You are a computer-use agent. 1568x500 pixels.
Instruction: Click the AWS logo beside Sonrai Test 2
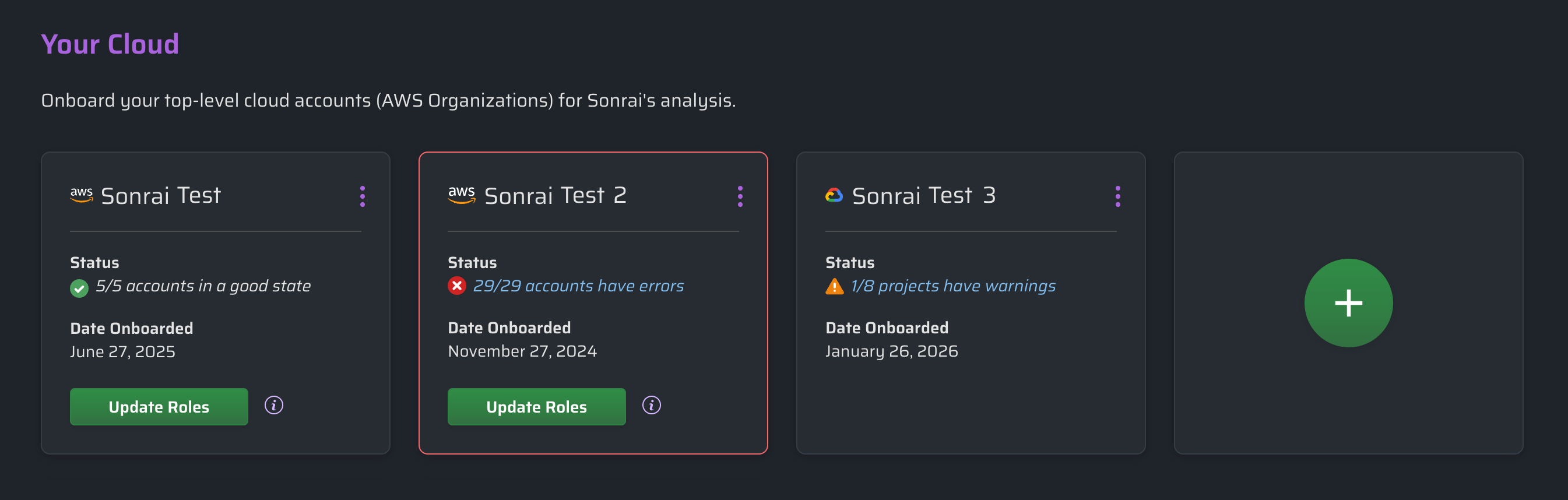(462, 195)
